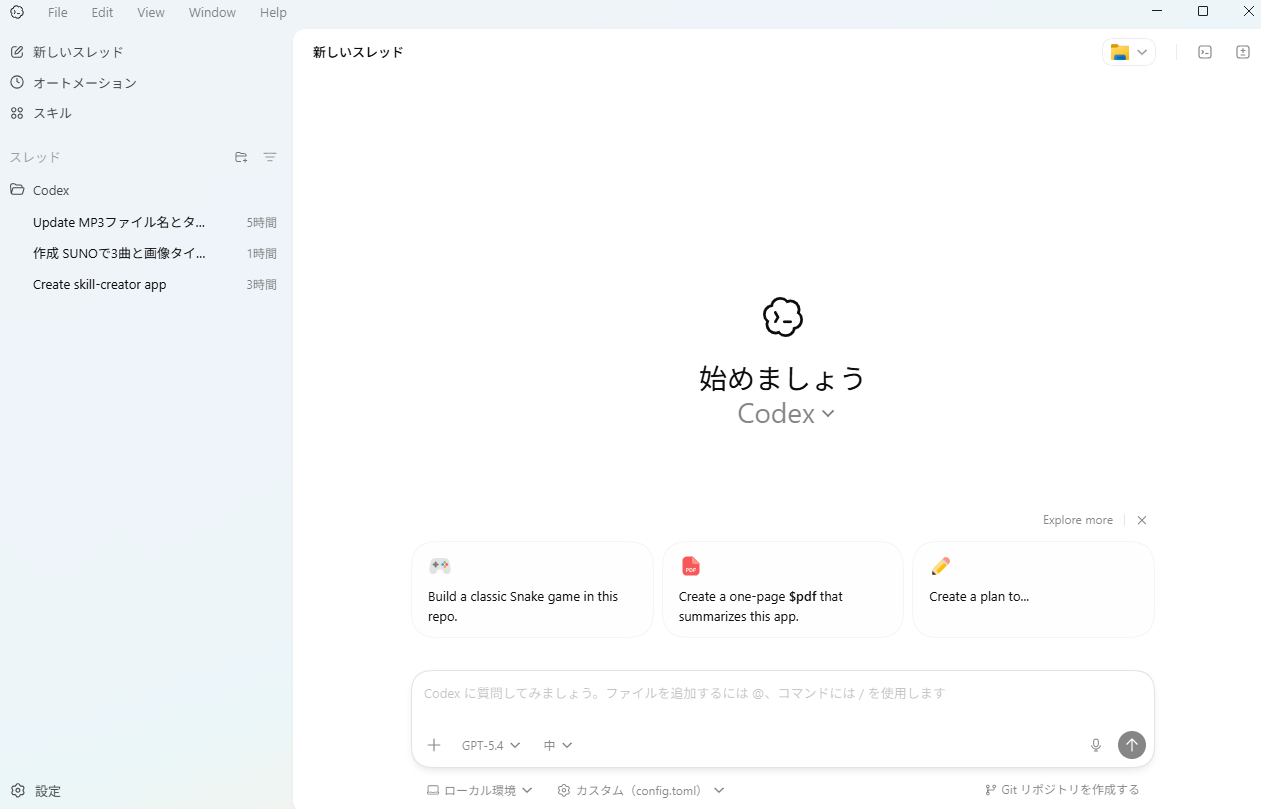The height and width of the screenshot is (809, 1261).
Task: Click the plus icon to attach files
Action: click(434, 745)
